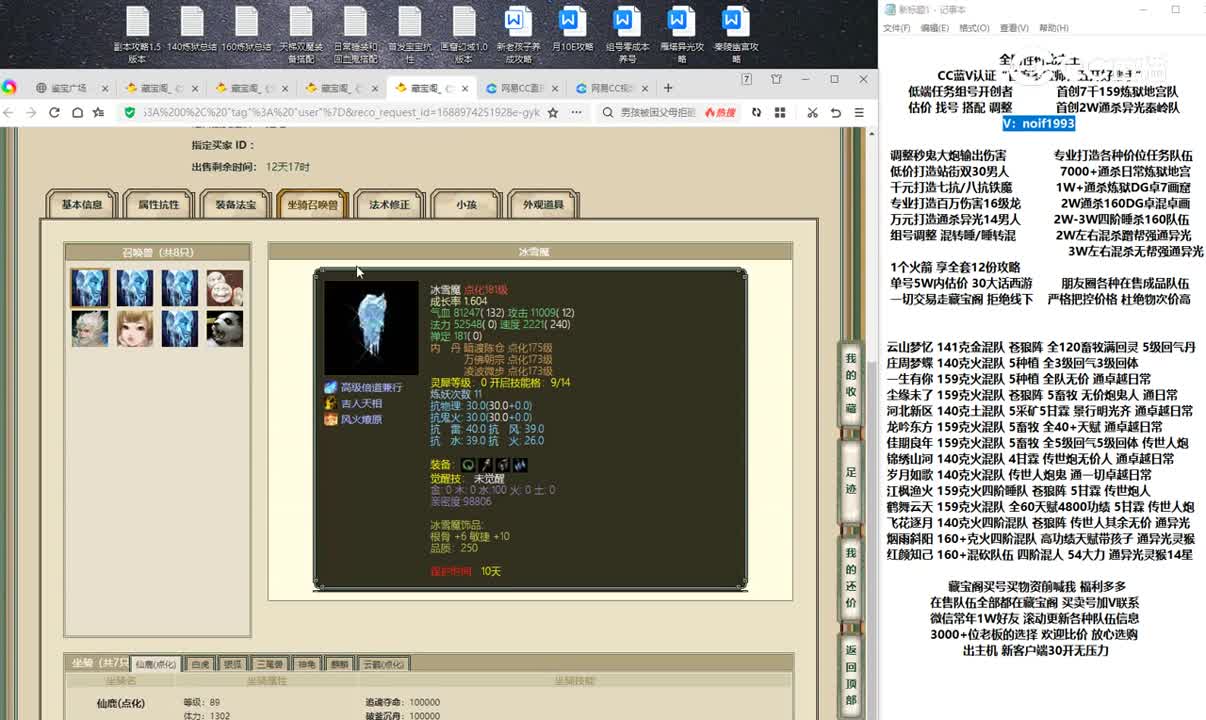
Task: Reload the page with refresh icon
Action: coord(54,113)
